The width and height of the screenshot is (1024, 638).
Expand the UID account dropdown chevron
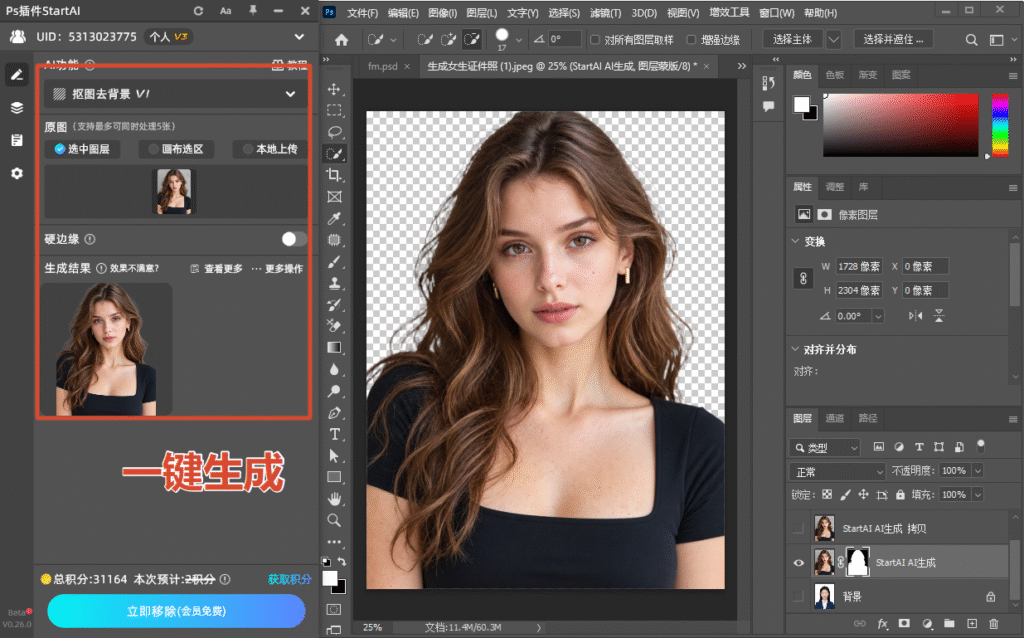pos(299,37)
